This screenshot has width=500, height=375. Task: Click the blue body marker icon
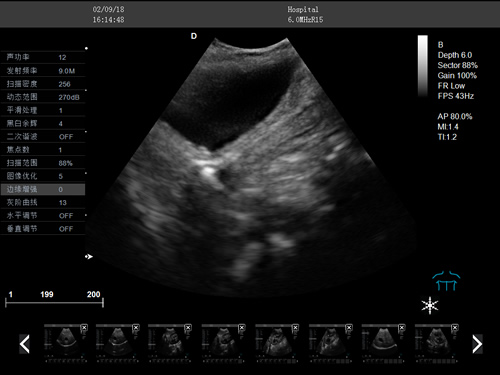tap(446, 281)
